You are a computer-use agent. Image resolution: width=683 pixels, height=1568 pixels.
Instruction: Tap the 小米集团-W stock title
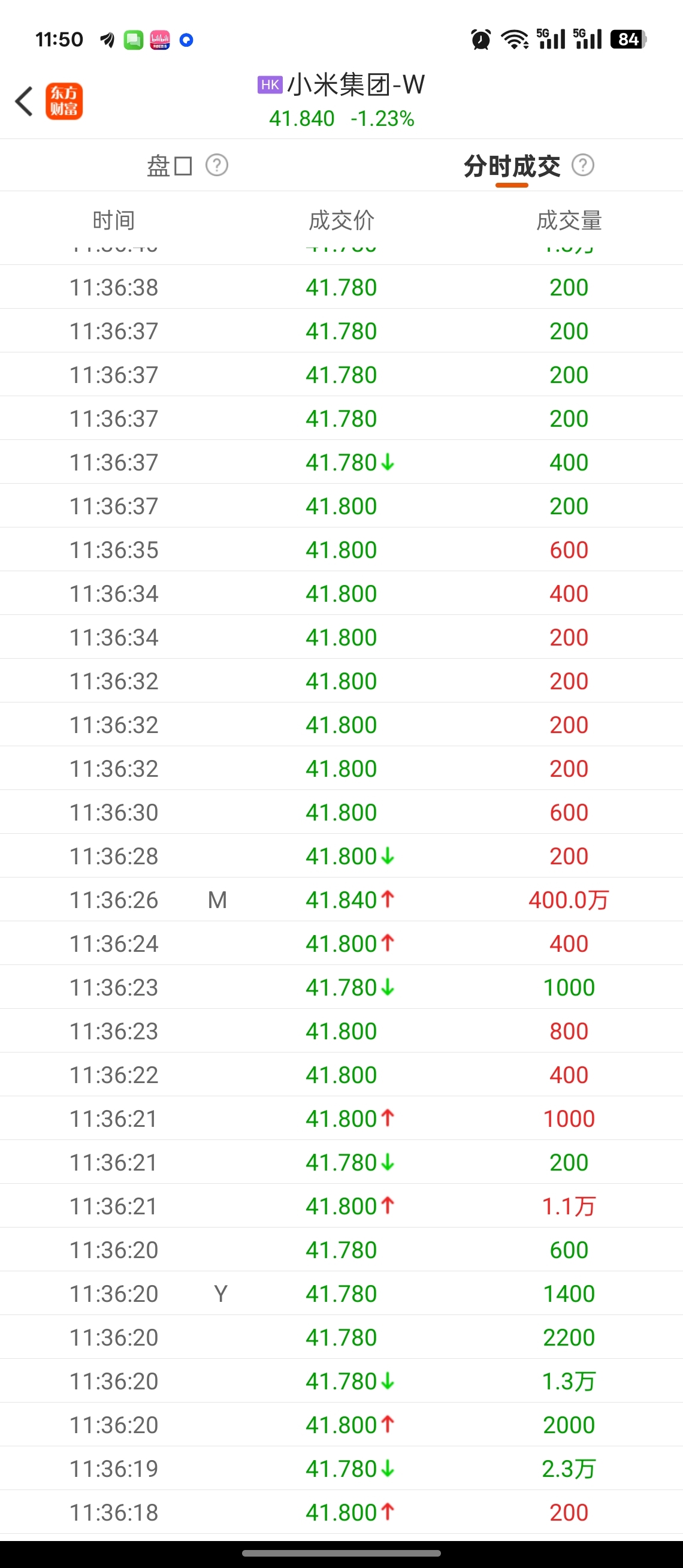356,85
